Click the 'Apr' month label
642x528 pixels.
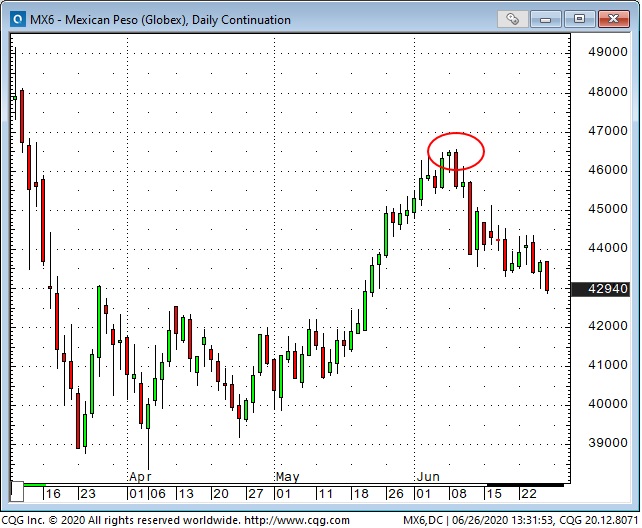coord(140,477)
